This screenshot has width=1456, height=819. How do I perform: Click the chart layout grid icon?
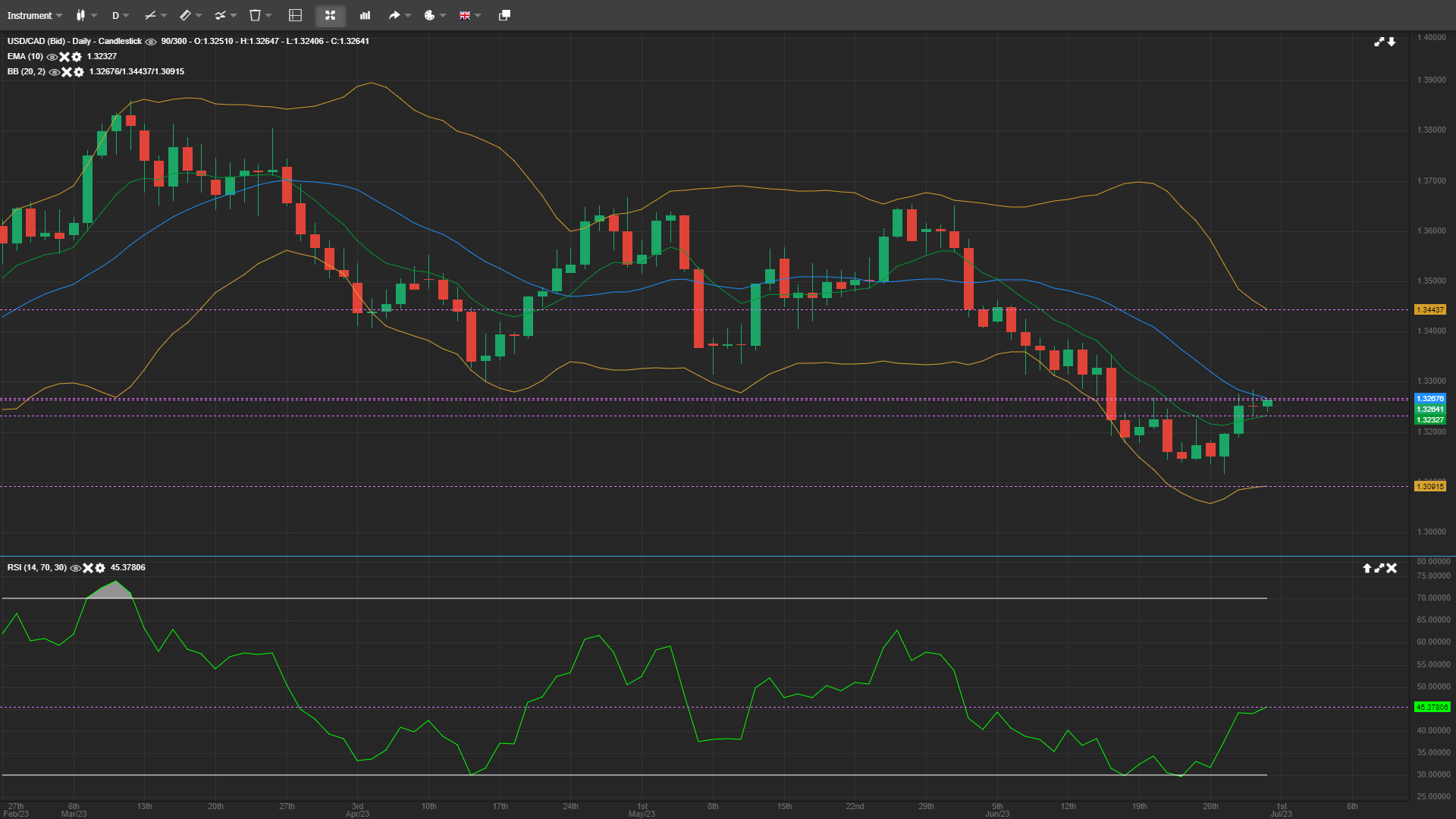click(296, 15)
